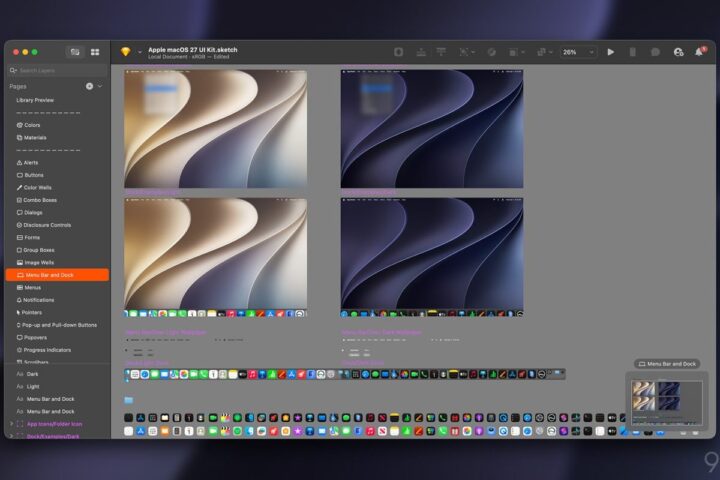
Task: Select the highlighted Menu Bar and Dock page
Action: click(x=57, y=275)
